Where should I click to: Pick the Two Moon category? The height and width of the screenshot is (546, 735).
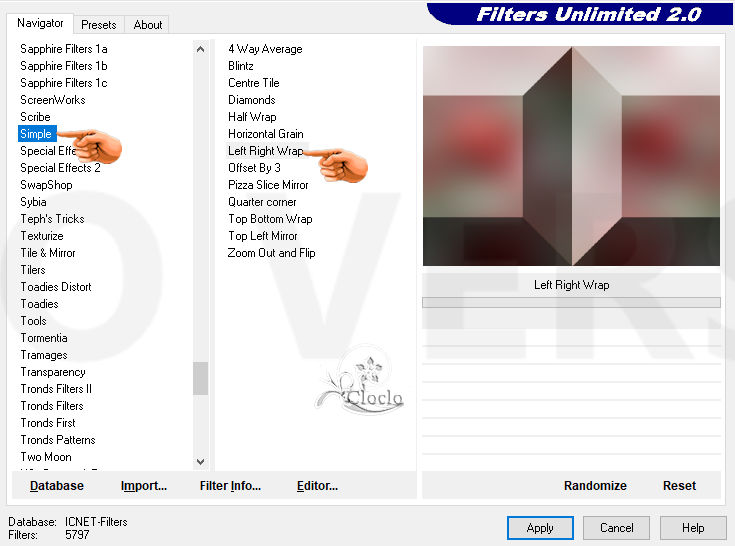coord(46,457)
